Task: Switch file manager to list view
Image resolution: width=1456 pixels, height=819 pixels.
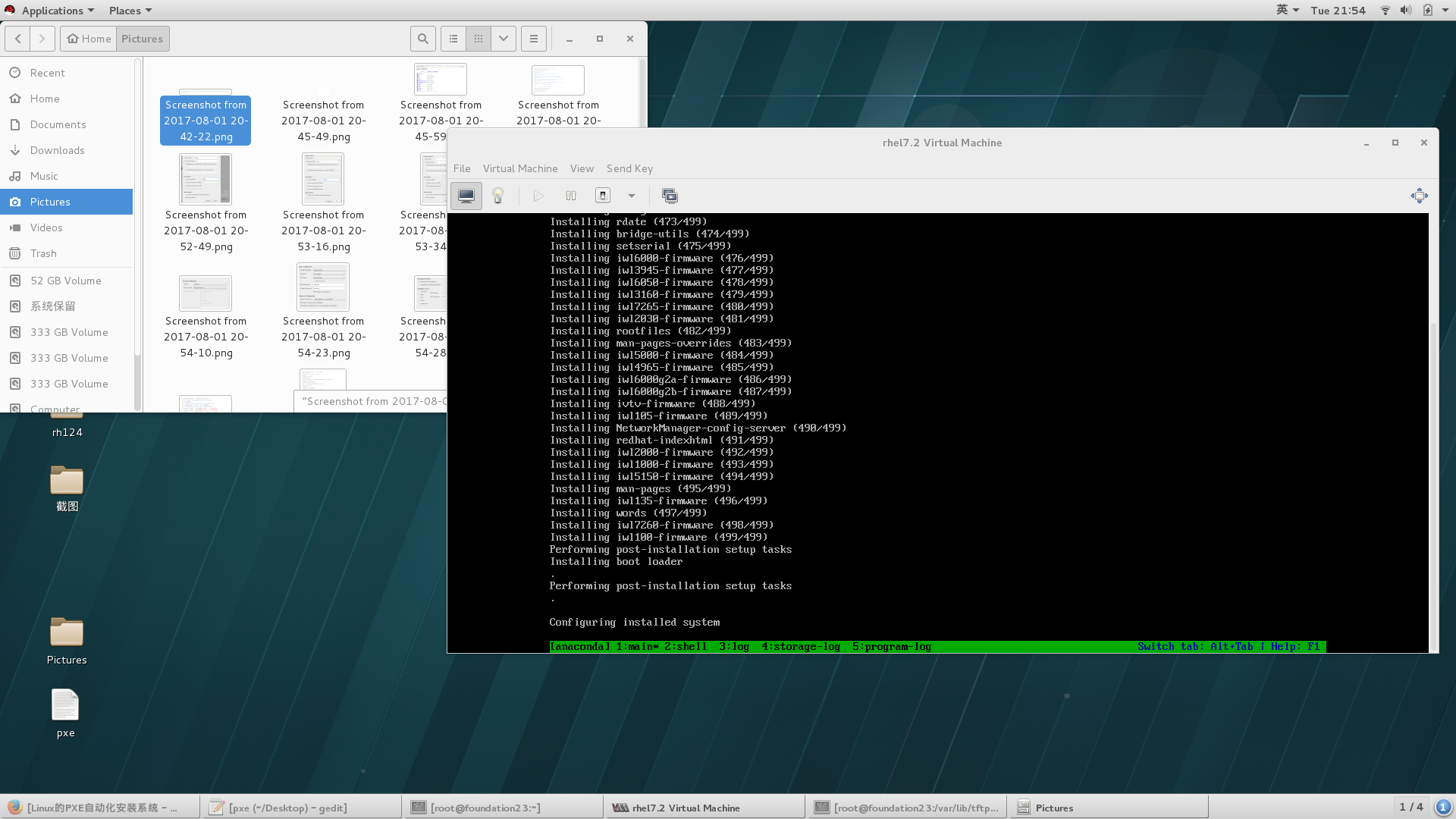Action: click(x=453, y=39)
